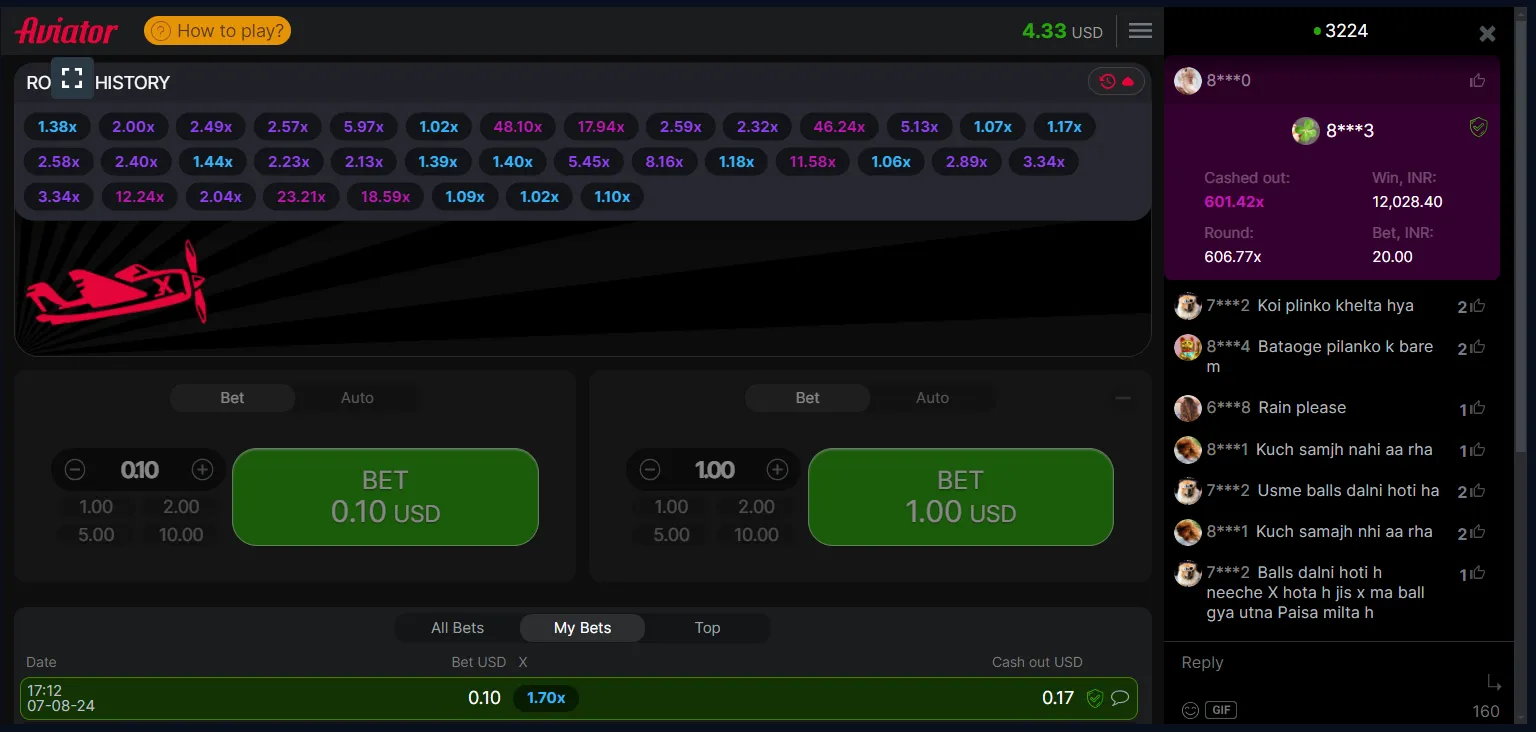Click the fullscreen expand icon

(72, 78)
